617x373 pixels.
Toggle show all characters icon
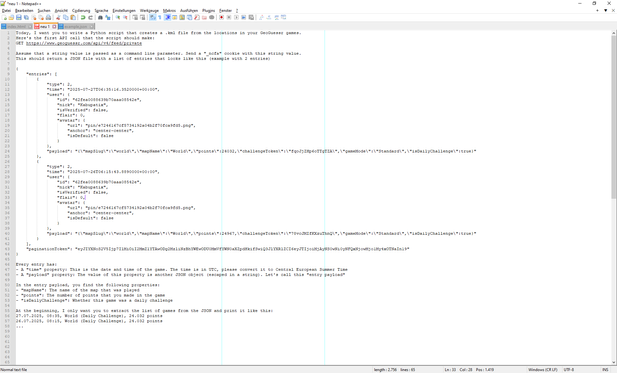pos(160,17)
